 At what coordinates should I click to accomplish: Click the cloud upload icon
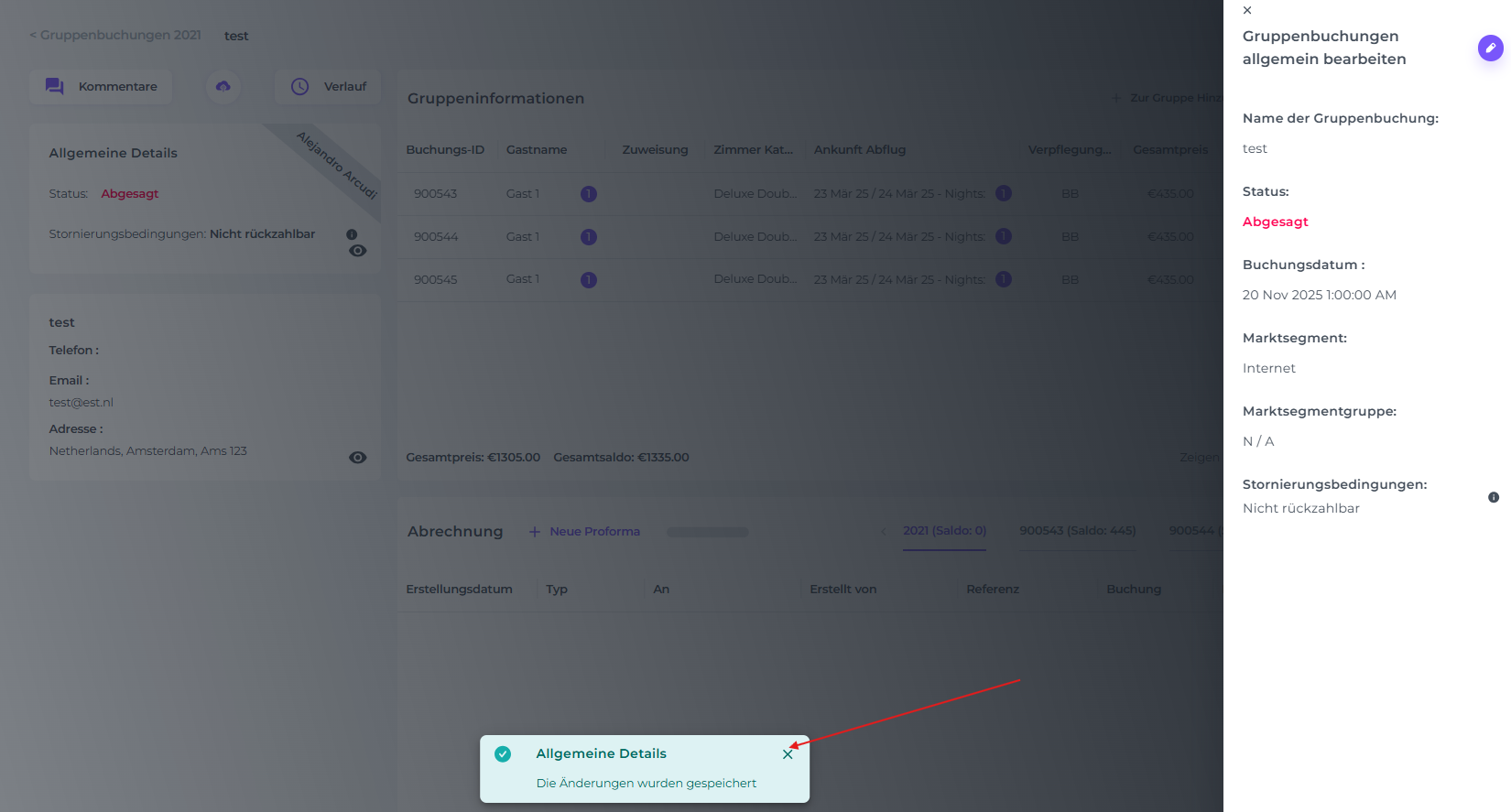click(223, 87)
